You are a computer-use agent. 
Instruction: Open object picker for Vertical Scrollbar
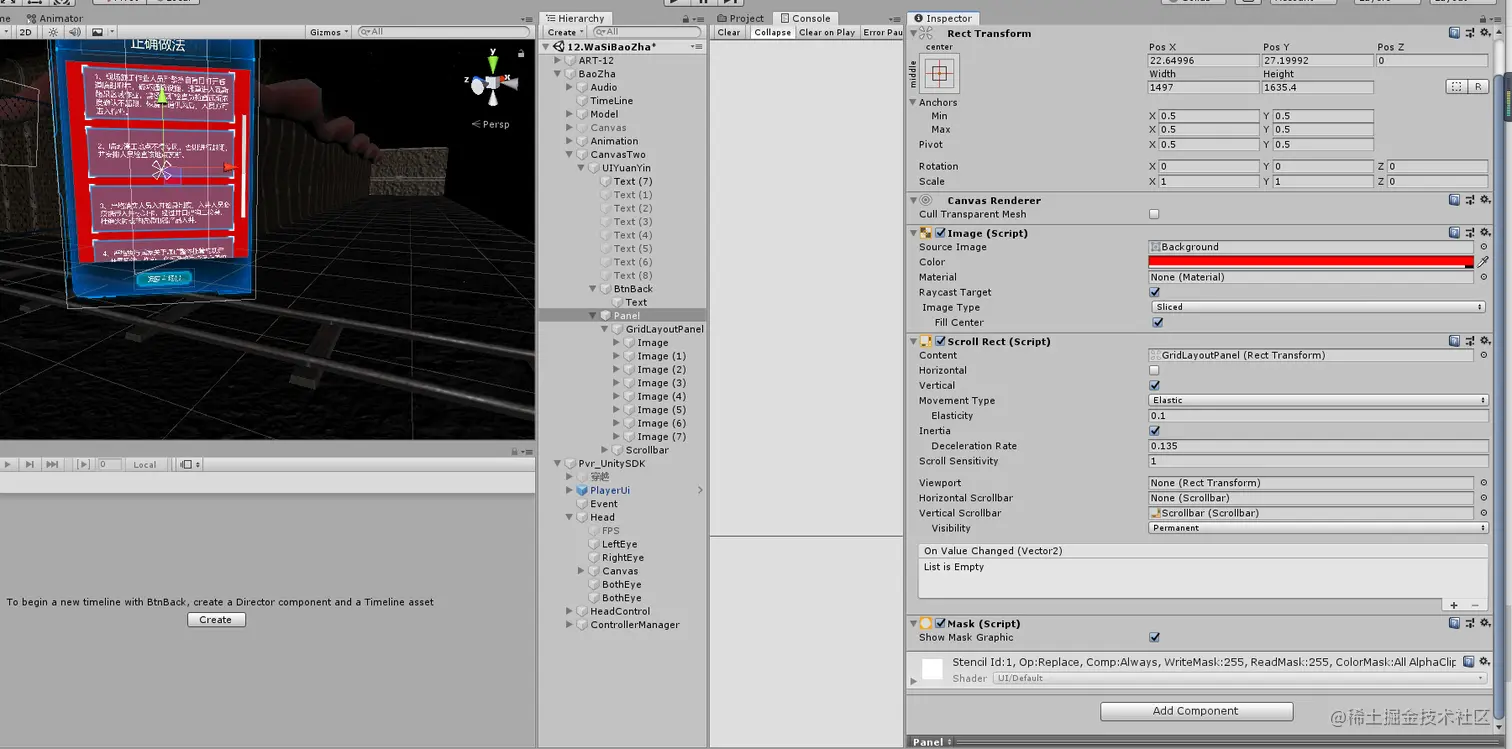click(x=1483, y=513)
